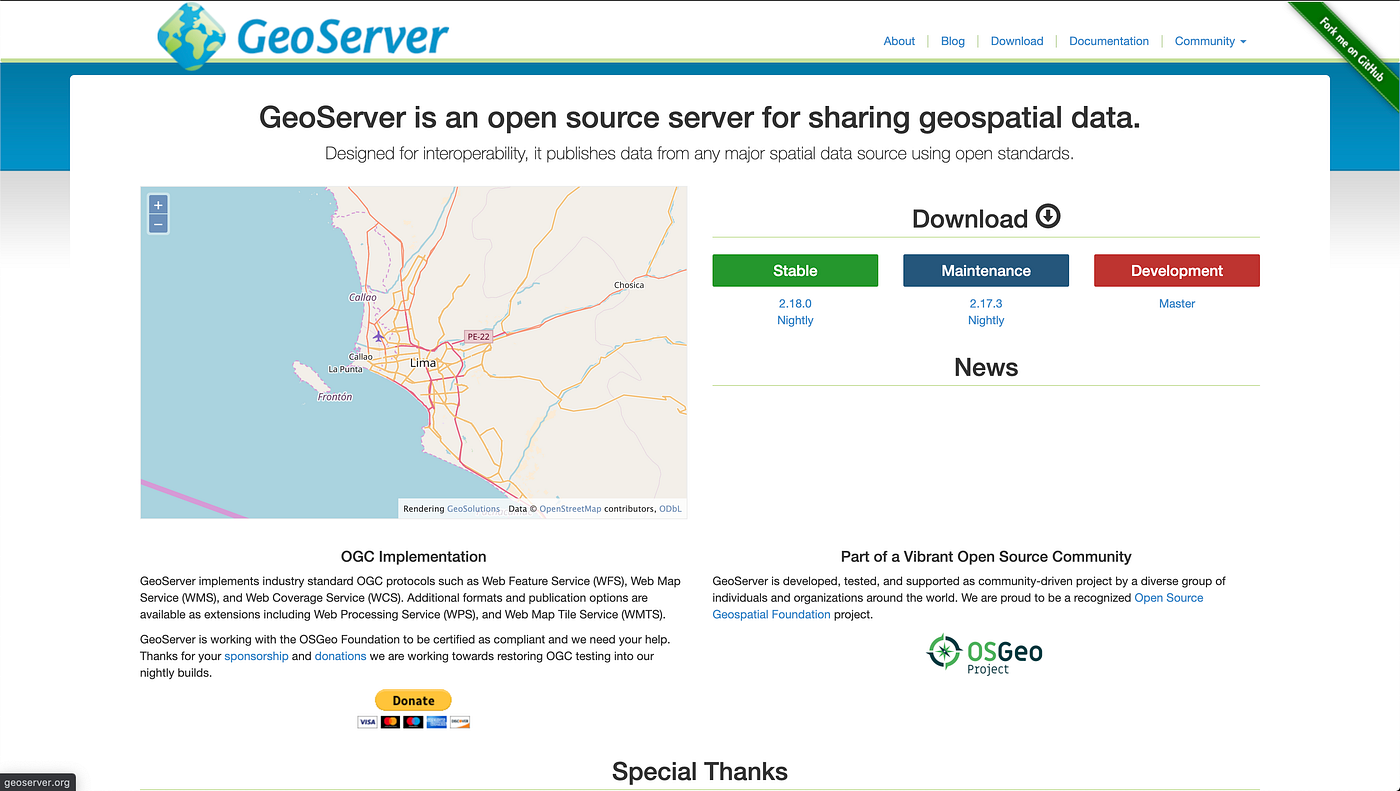
Task: Expand the Community dropdown menu
Action: [1210, 41]
